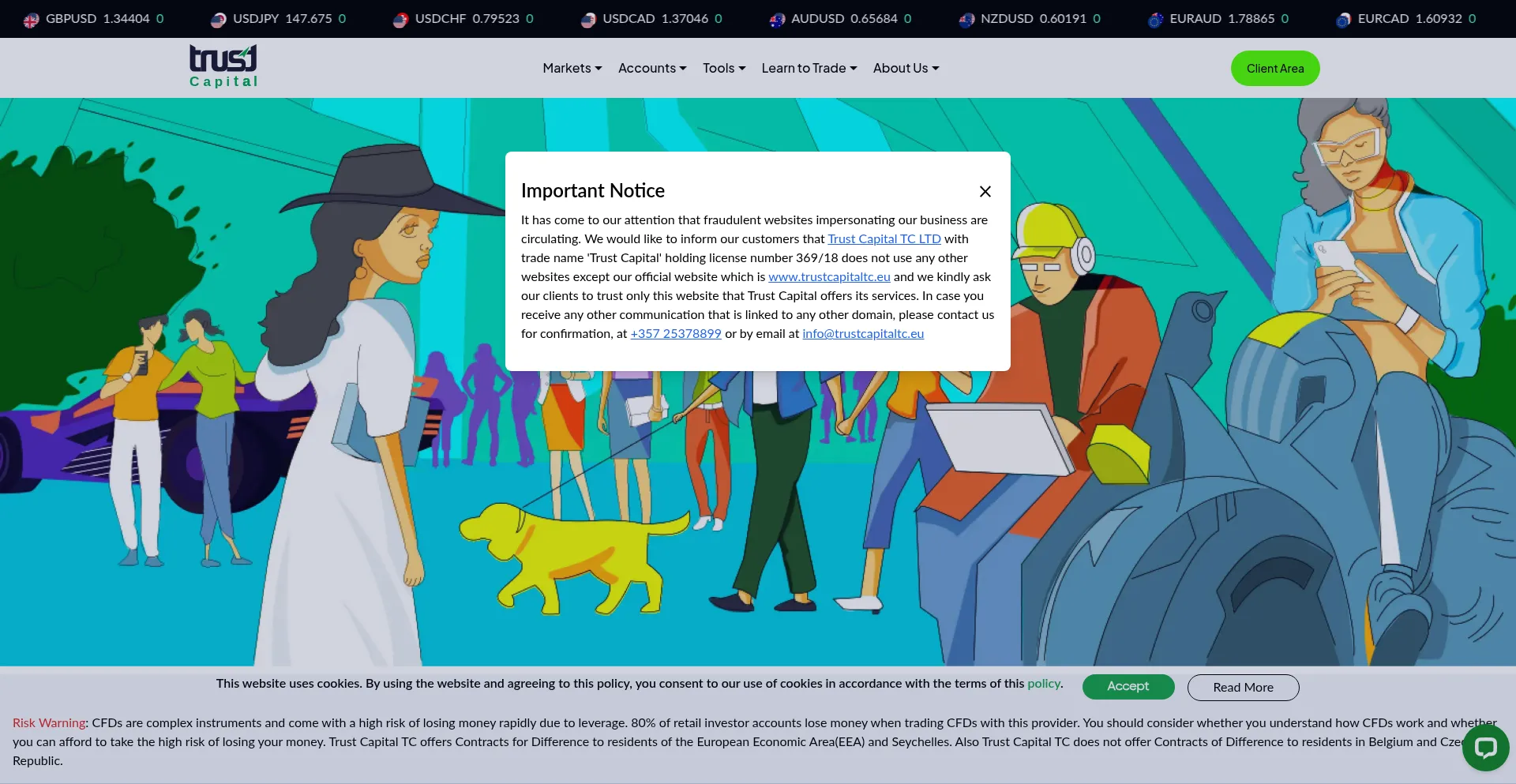Click the USDCHF 0.79523 ticker text
The height and width of the screenshot is (784, 1516).
point(467,18)
